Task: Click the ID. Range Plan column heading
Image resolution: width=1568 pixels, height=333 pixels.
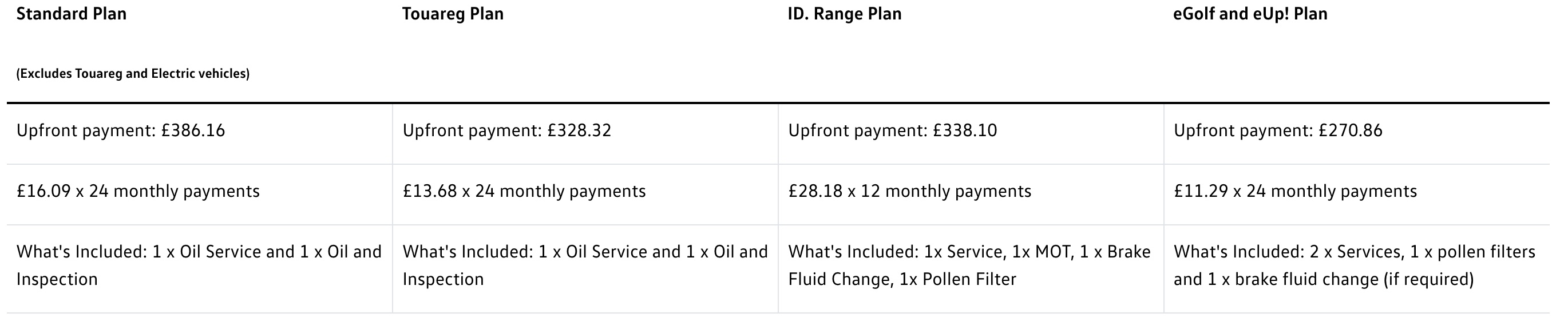Action: coord(844,14)
